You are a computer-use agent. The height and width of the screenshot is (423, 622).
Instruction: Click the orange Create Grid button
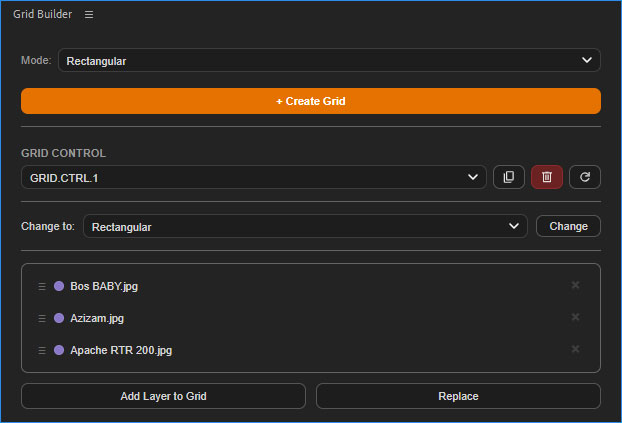point(311,101)
